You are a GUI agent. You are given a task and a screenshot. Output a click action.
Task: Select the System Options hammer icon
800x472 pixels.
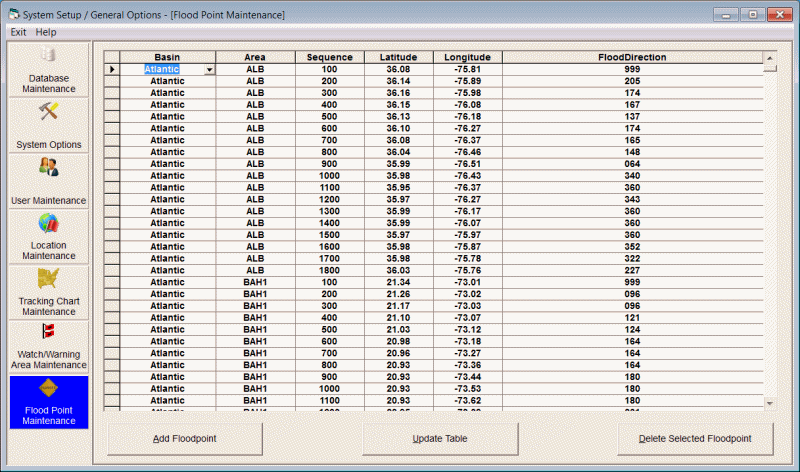tap(47, 112)
